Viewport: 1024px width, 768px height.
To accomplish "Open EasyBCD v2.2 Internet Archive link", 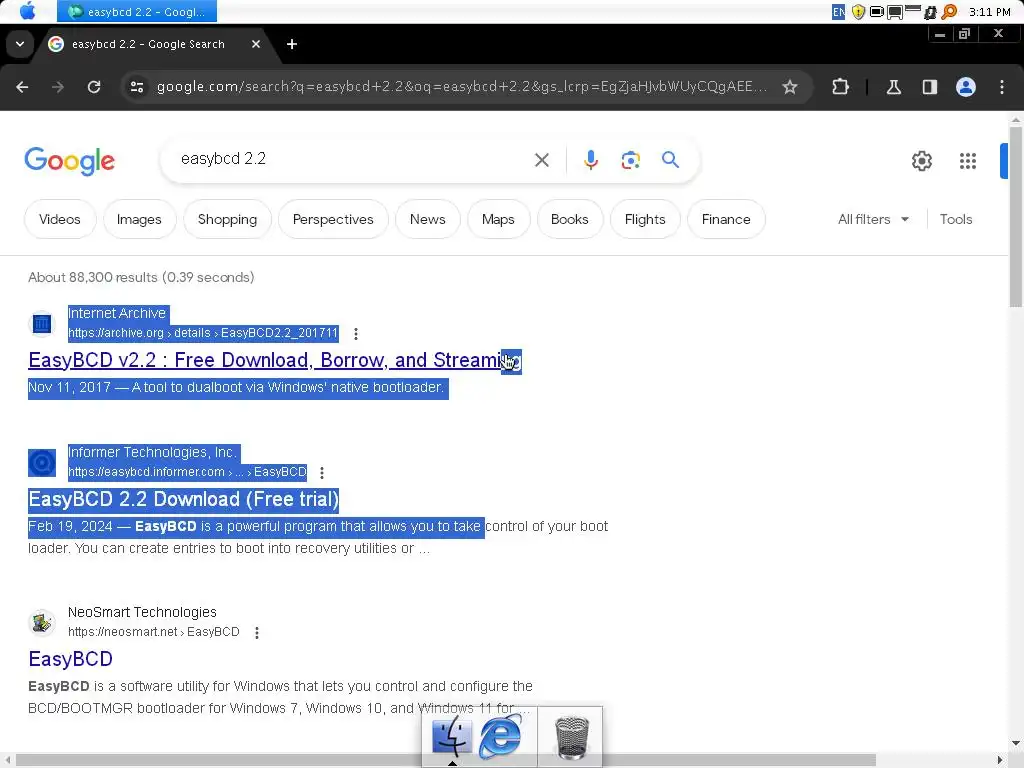I will (x=275, y=360).
